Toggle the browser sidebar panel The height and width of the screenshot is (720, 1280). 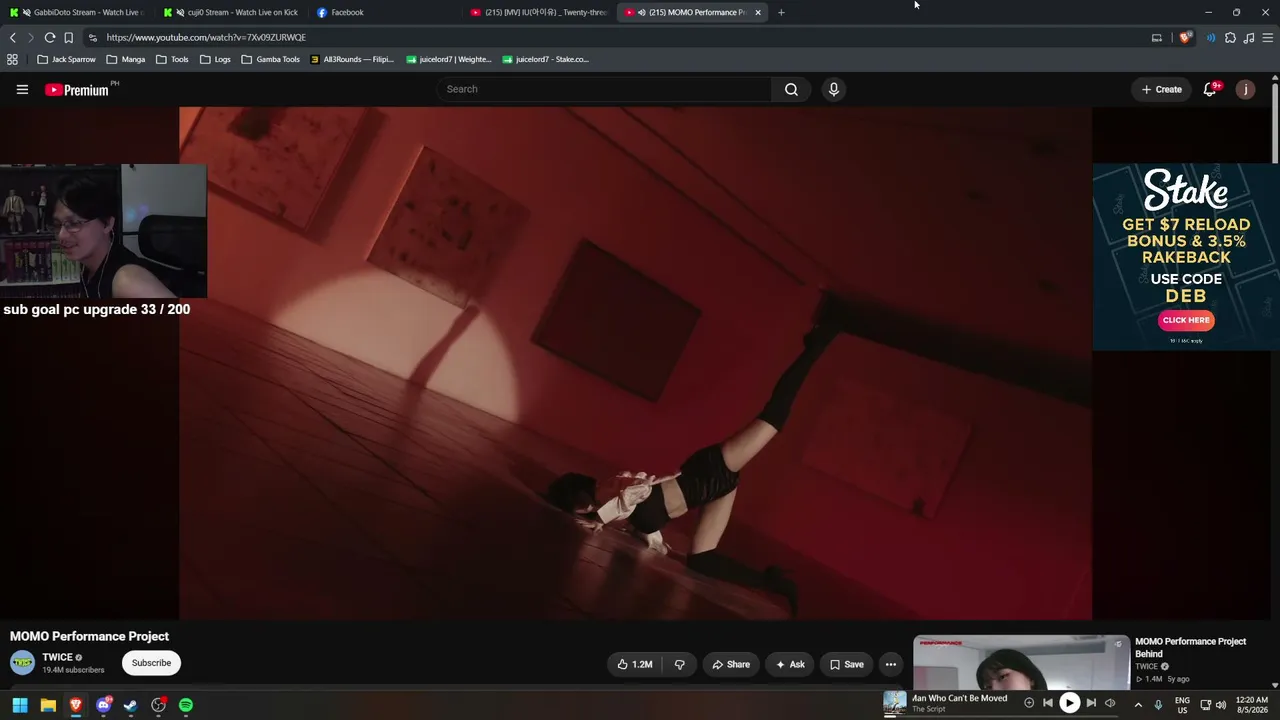1157,37
